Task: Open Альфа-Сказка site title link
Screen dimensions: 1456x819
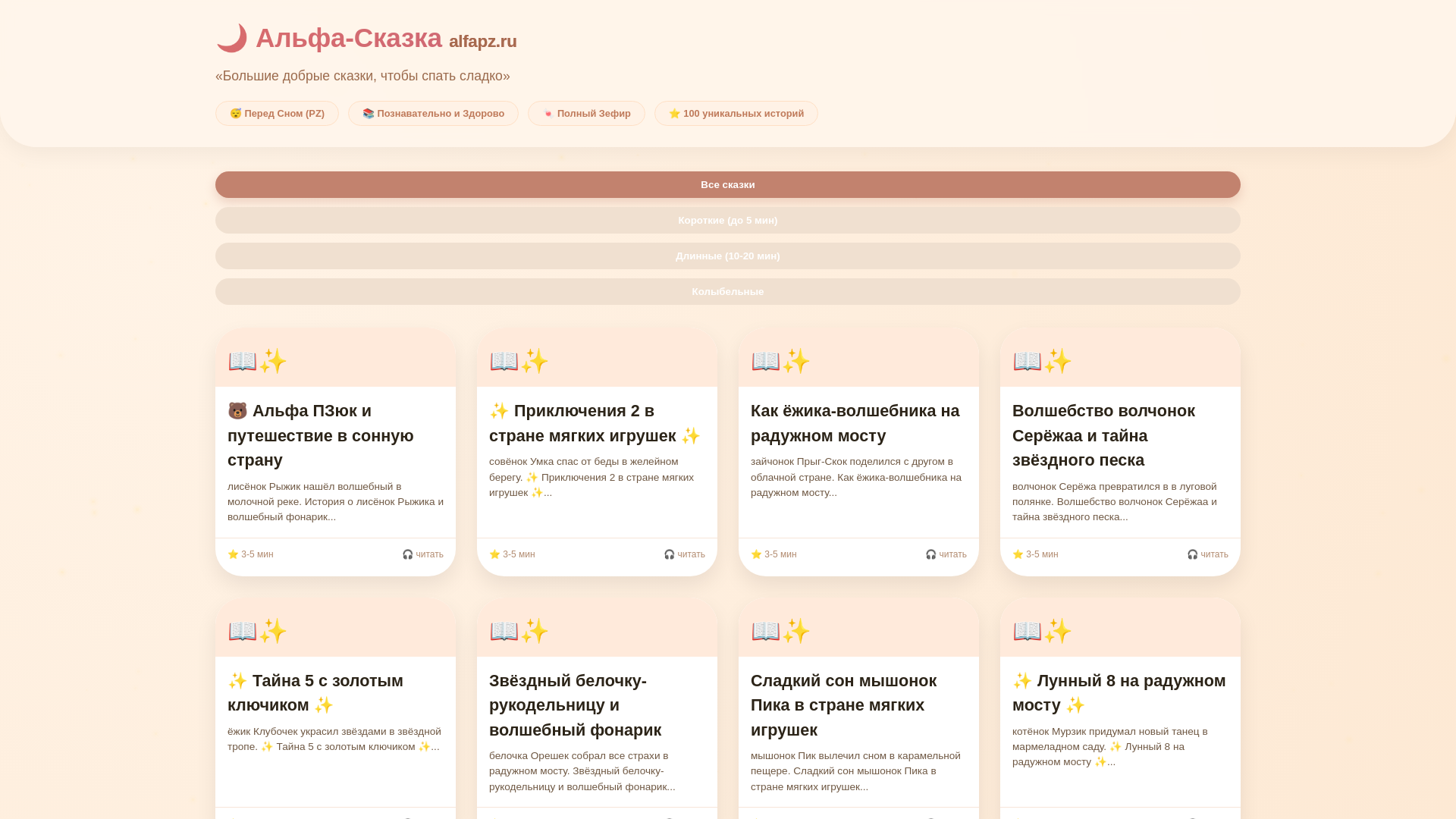Action: (x=348, y=38)
